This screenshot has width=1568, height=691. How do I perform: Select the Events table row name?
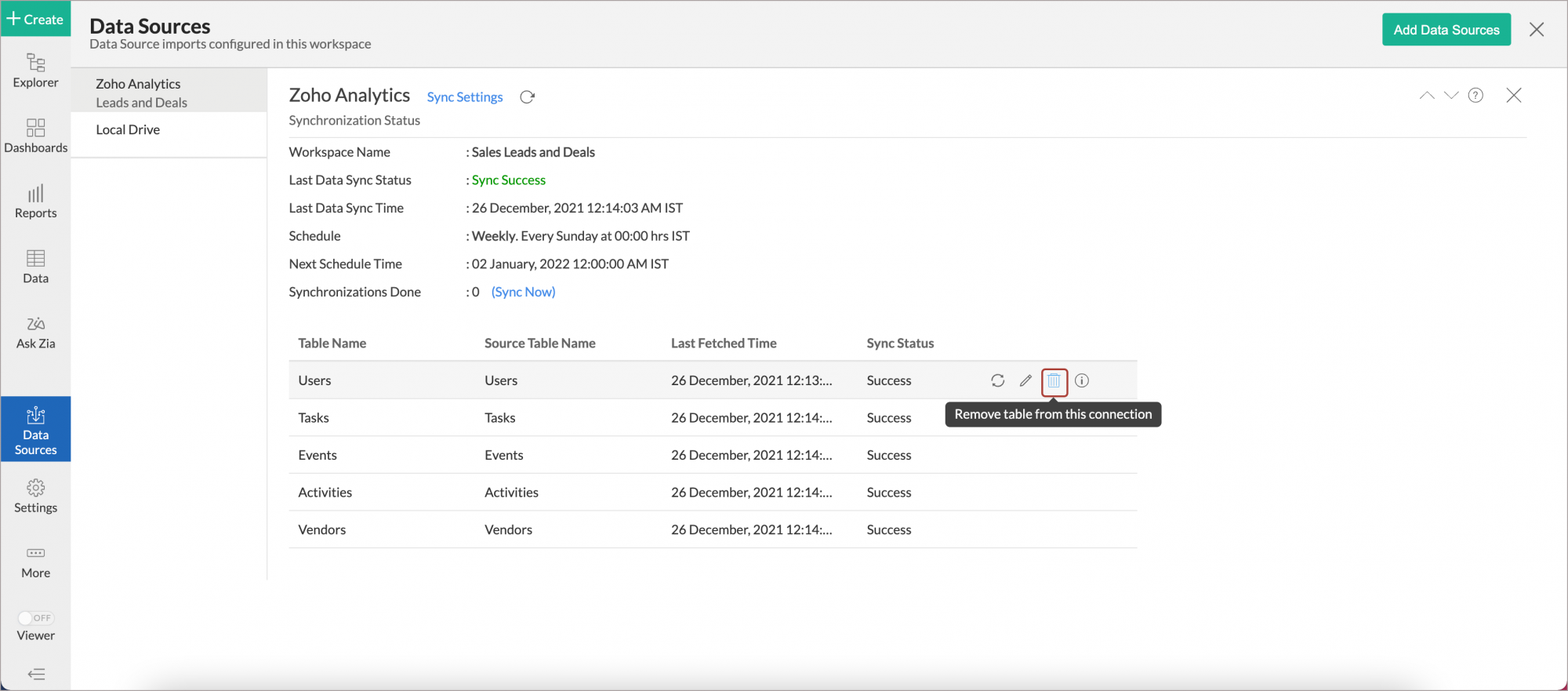[x=318, y=455]
